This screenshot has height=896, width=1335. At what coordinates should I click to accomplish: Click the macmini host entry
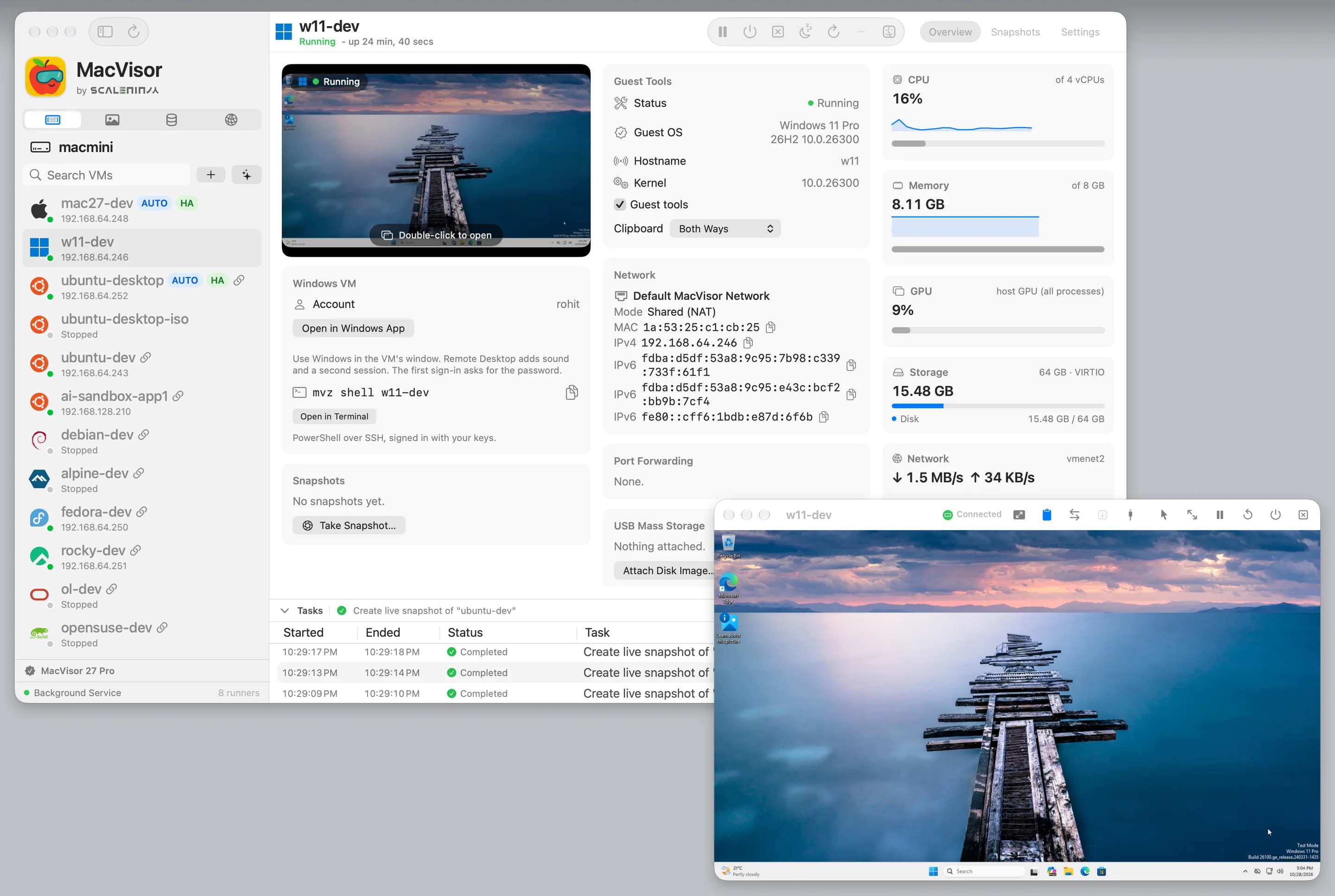(x=71, y=147)
